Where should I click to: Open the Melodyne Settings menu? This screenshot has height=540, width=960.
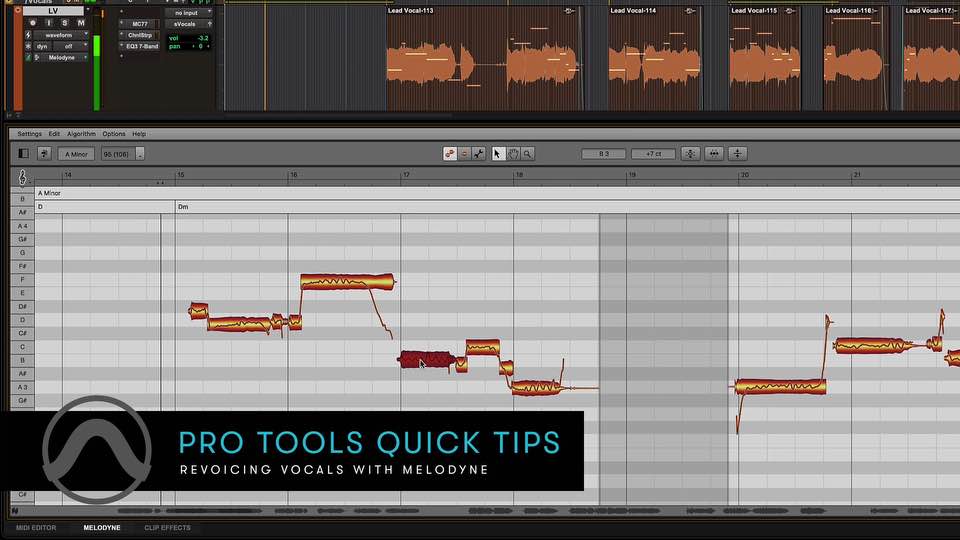click(29, 133)
